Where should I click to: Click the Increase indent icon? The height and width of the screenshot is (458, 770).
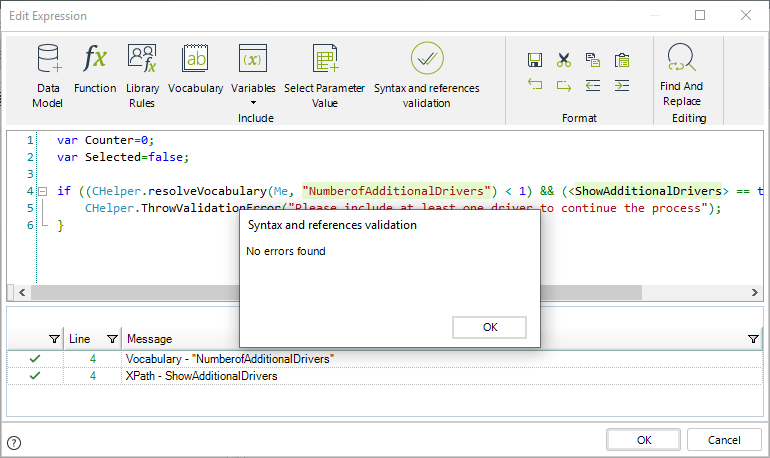click(x=622, y=85)
